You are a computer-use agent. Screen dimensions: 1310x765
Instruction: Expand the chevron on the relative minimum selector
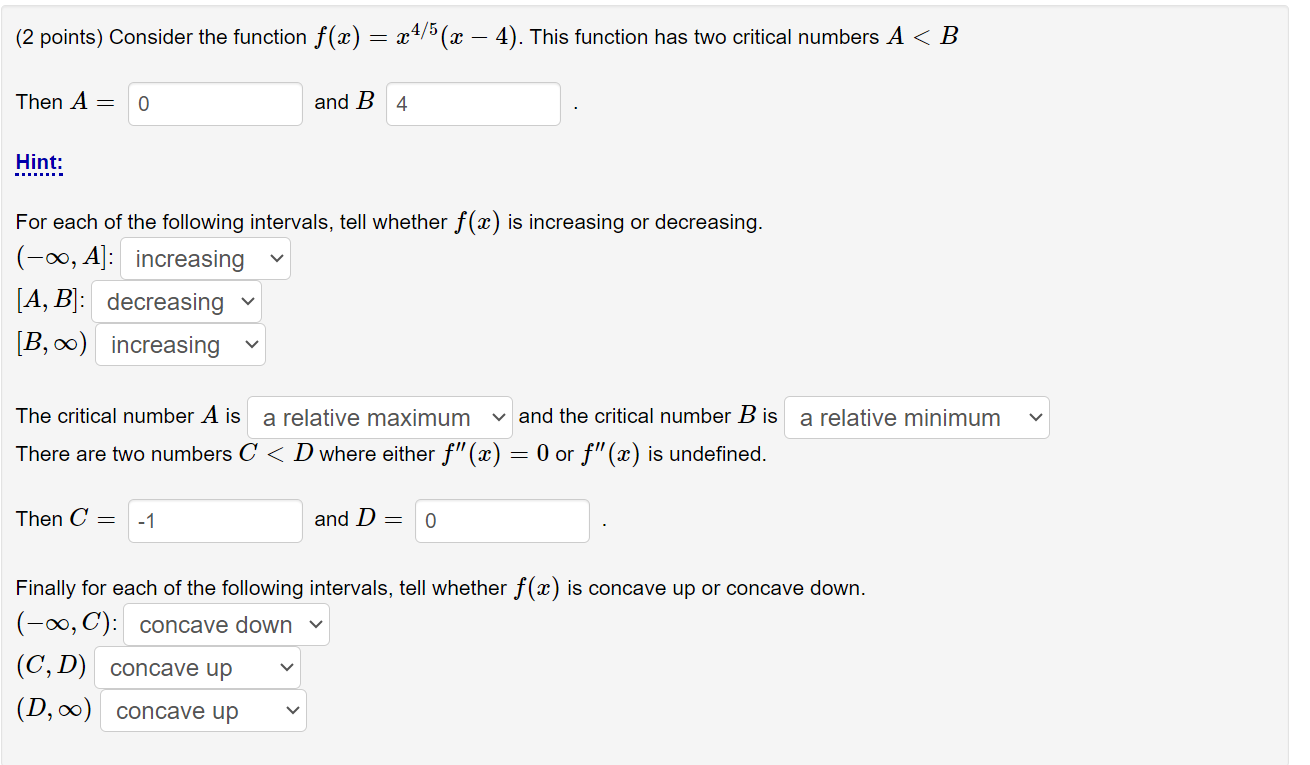pyautogui.click(x=1036, y=417)
